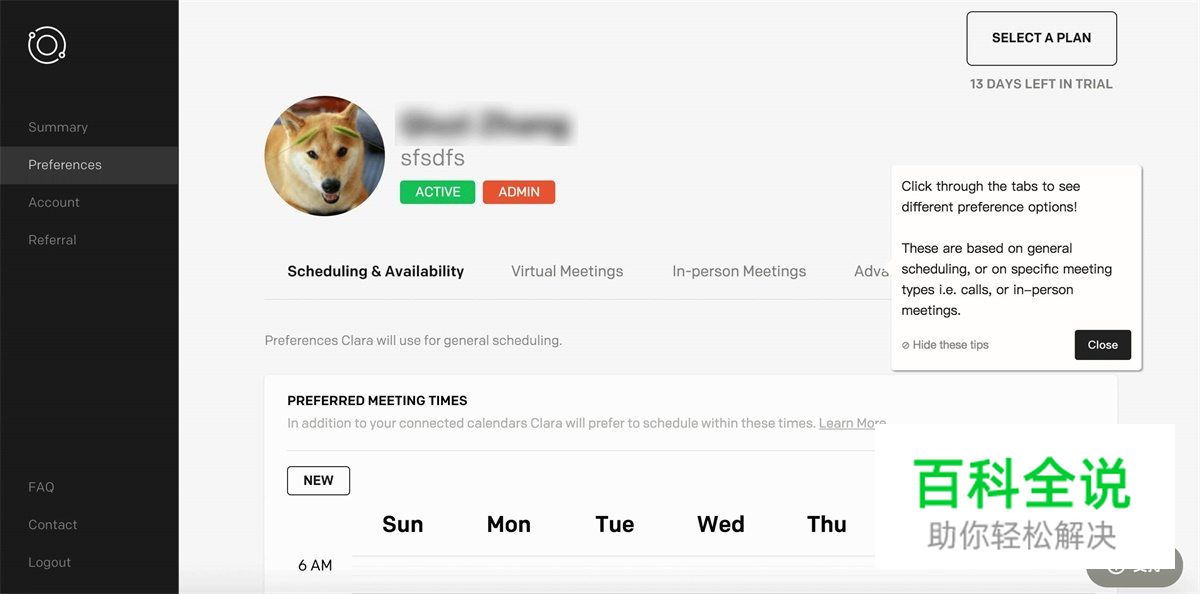Switch to Scheduling & Availability tab
Image resolution: width=1200 pixels, height=594 pixels.
coord(375,271)
